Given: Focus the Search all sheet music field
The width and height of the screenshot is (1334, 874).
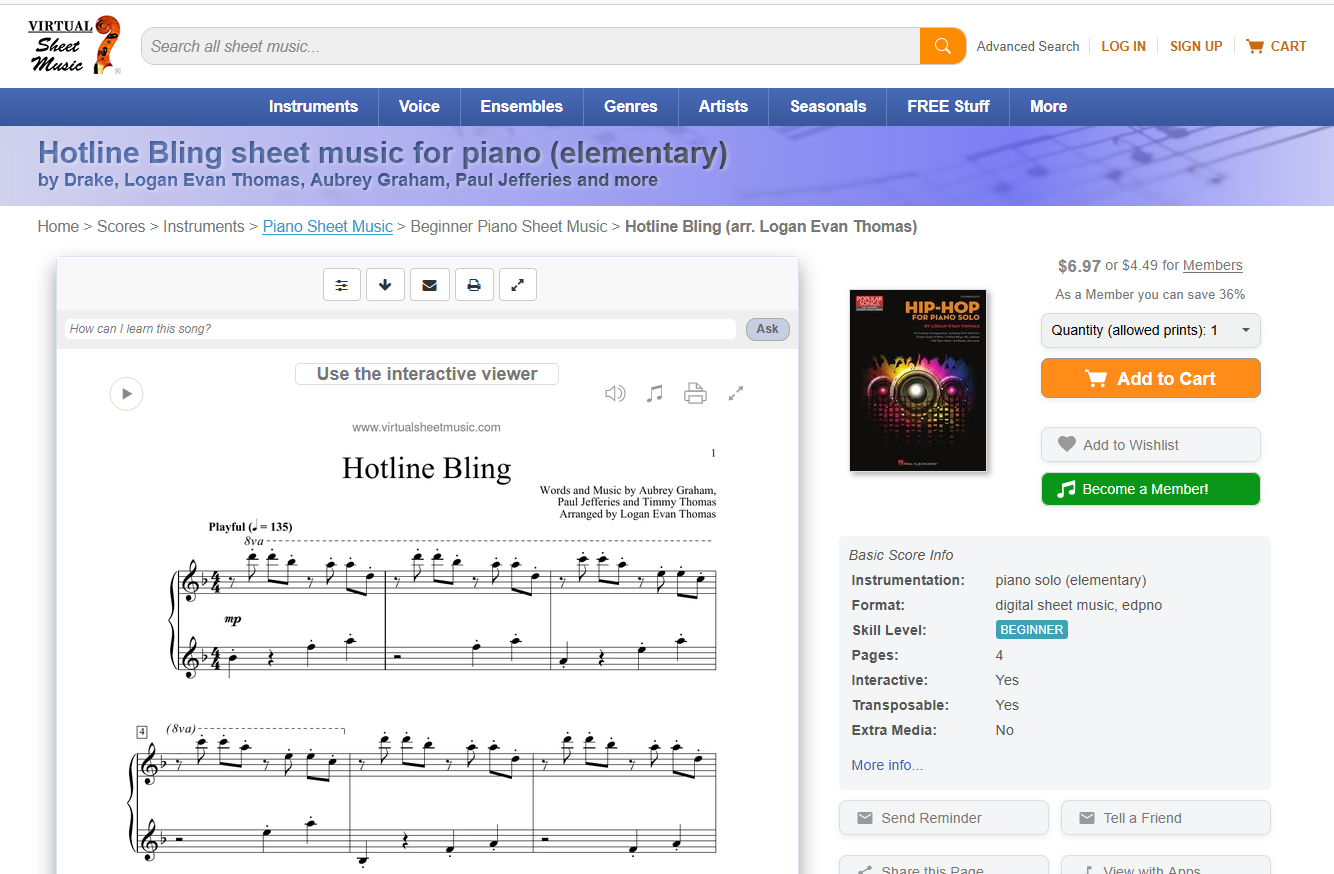Looking at the screenshot, I should pos(530,46).
